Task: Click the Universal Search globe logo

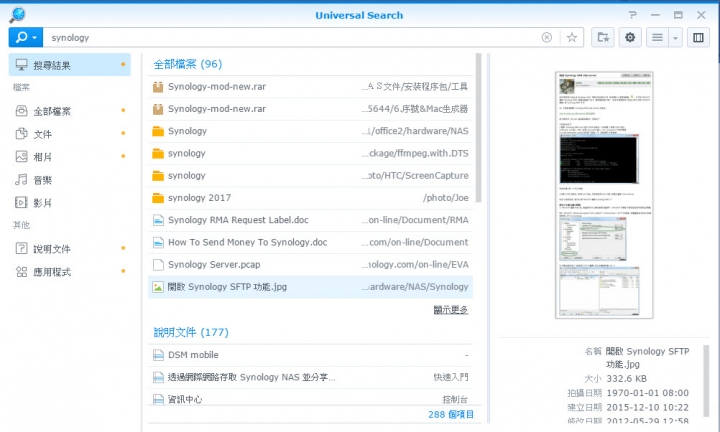Action: pos(17,14)
